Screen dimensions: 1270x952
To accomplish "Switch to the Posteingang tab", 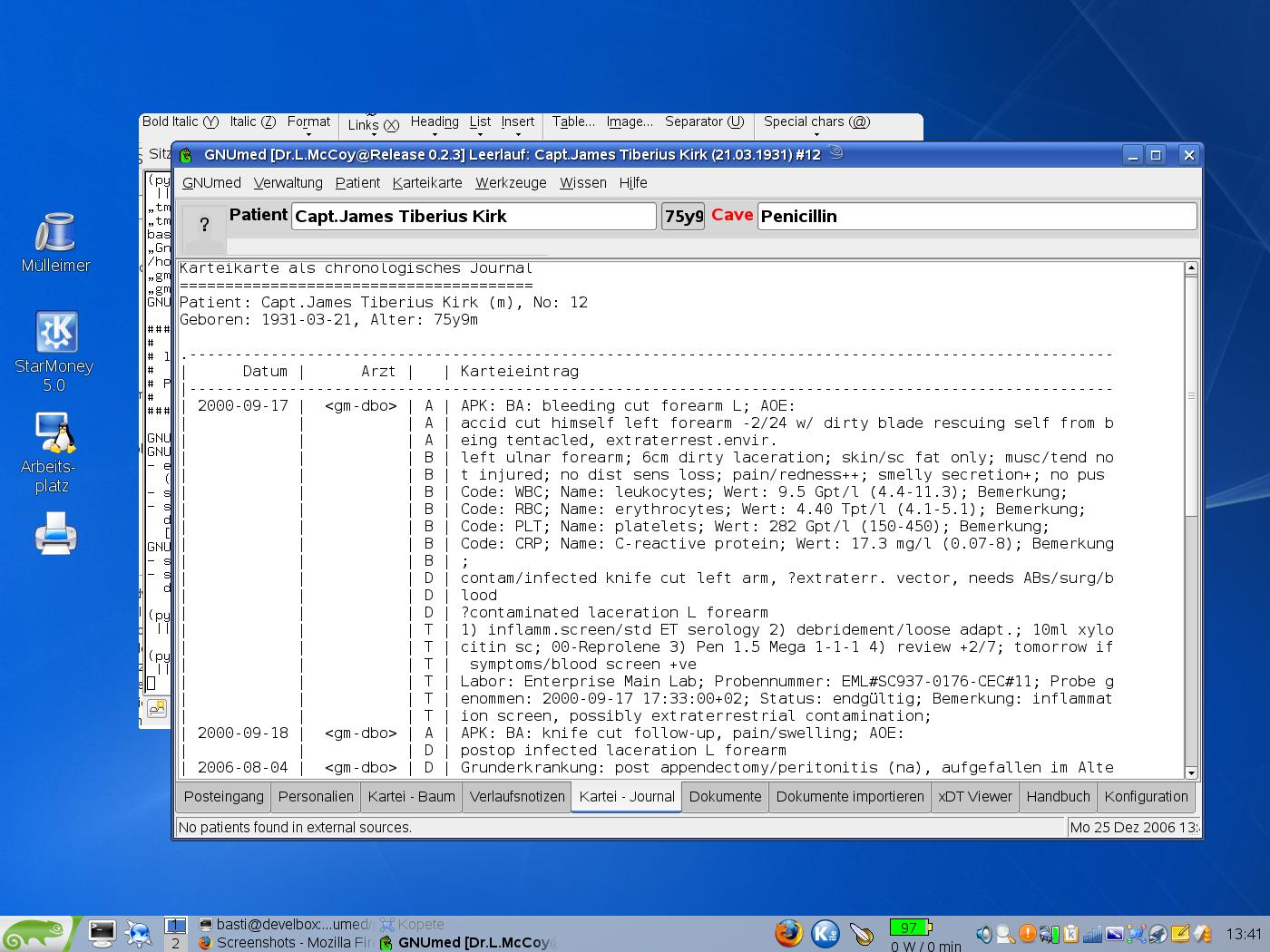I will tap(223, 796).
